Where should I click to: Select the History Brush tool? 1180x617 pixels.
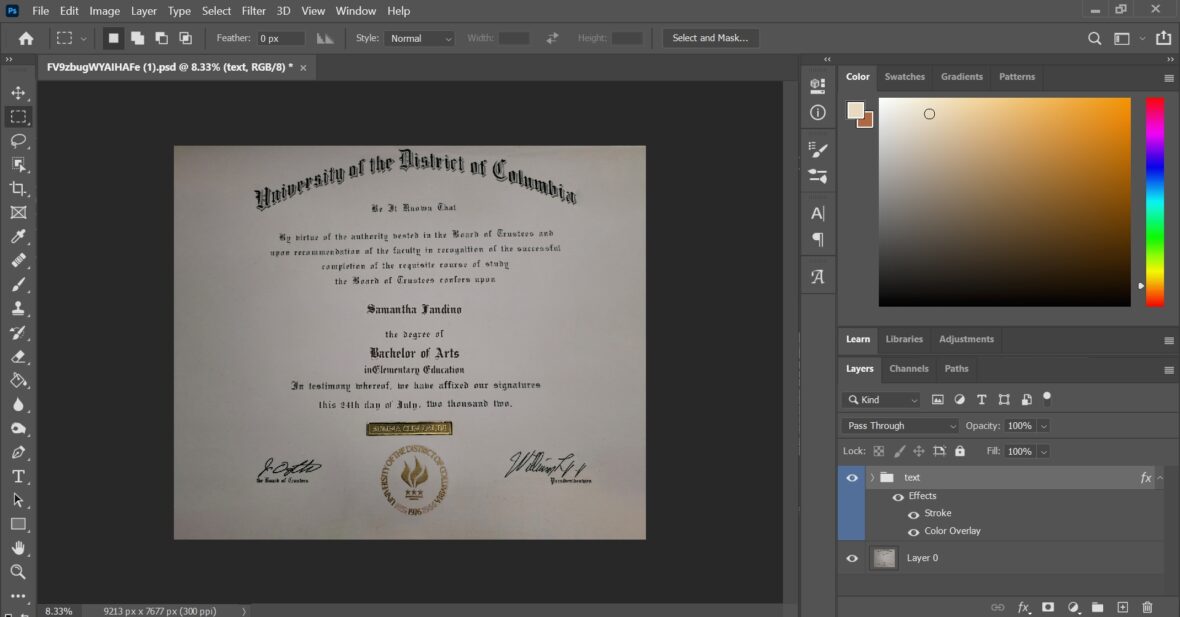(18, 333)
